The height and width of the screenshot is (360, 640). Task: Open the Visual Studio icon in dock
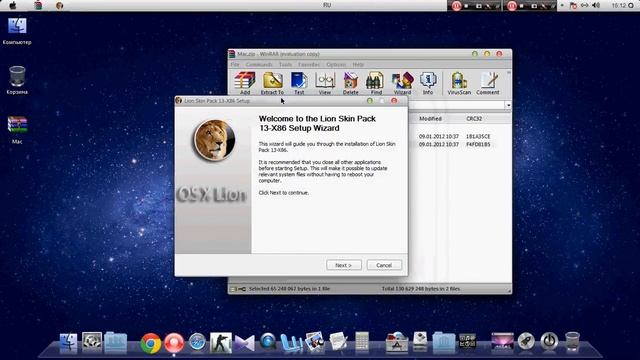tap(244, 343)
